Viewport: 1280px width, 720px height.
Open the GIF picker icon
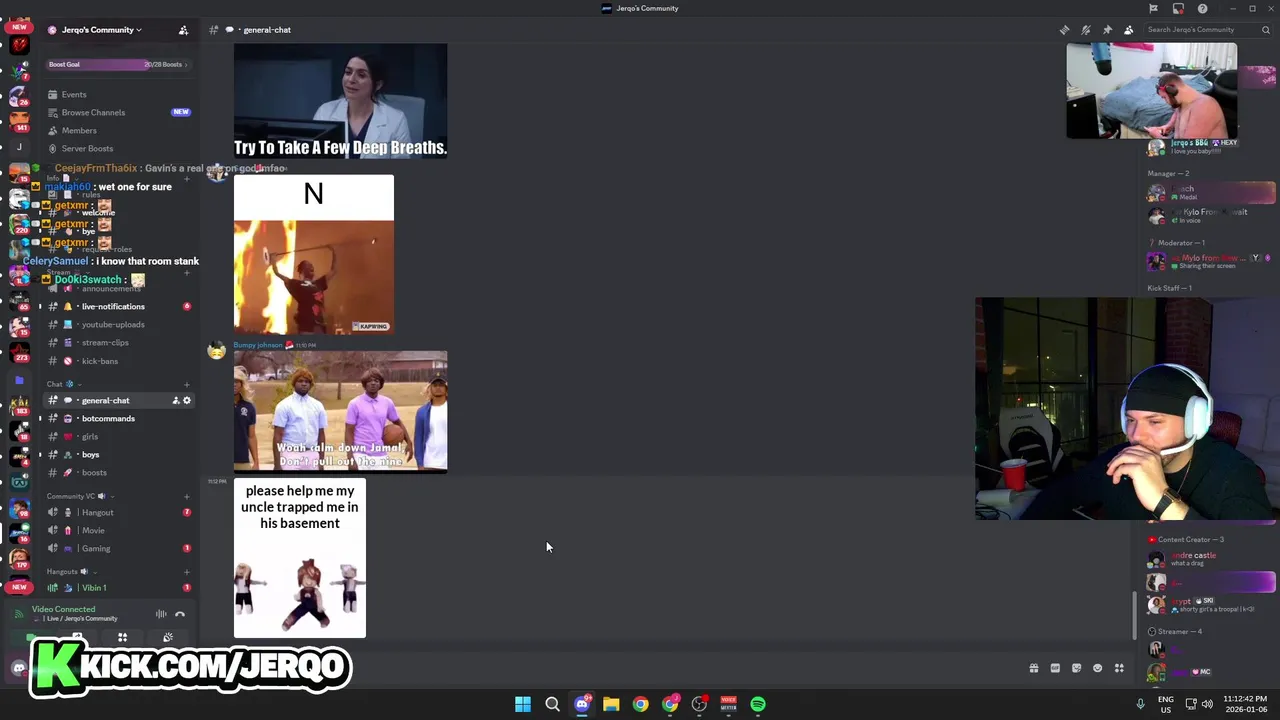click(x=1055, y=668)
